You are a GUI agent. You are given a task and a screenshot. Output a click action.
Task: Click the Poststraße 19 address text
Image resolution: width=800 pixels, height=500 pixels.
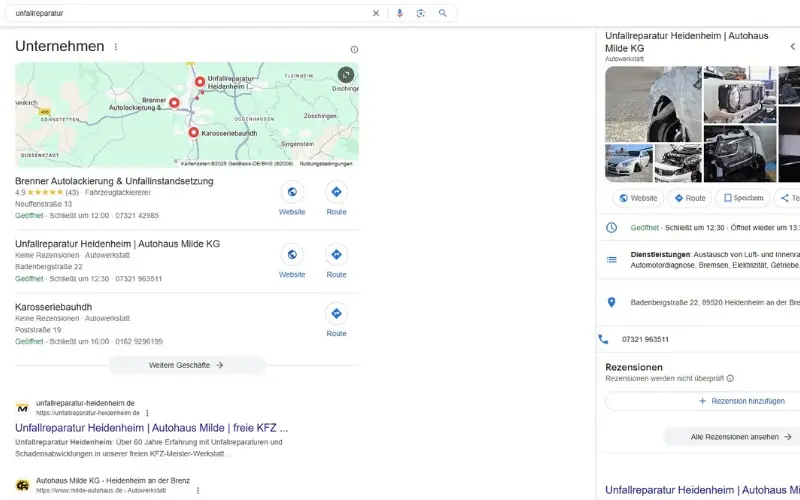click(x=38, y=330)
